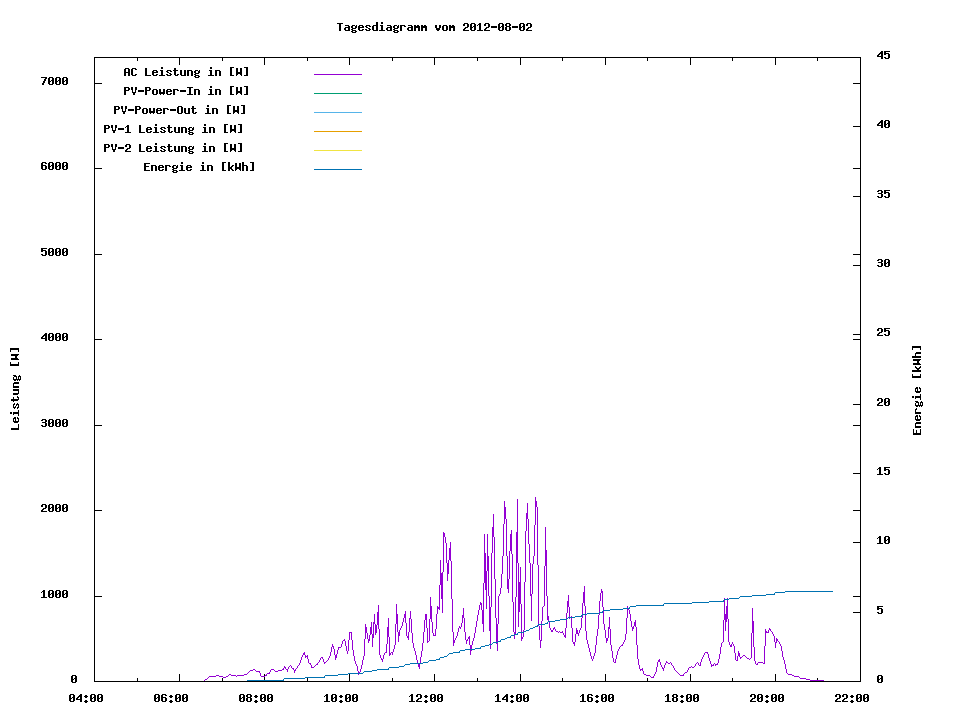Click the 25 tick label on the energy axis
The width and height of the screenshot is (960, 720).
tap(883, 333)
